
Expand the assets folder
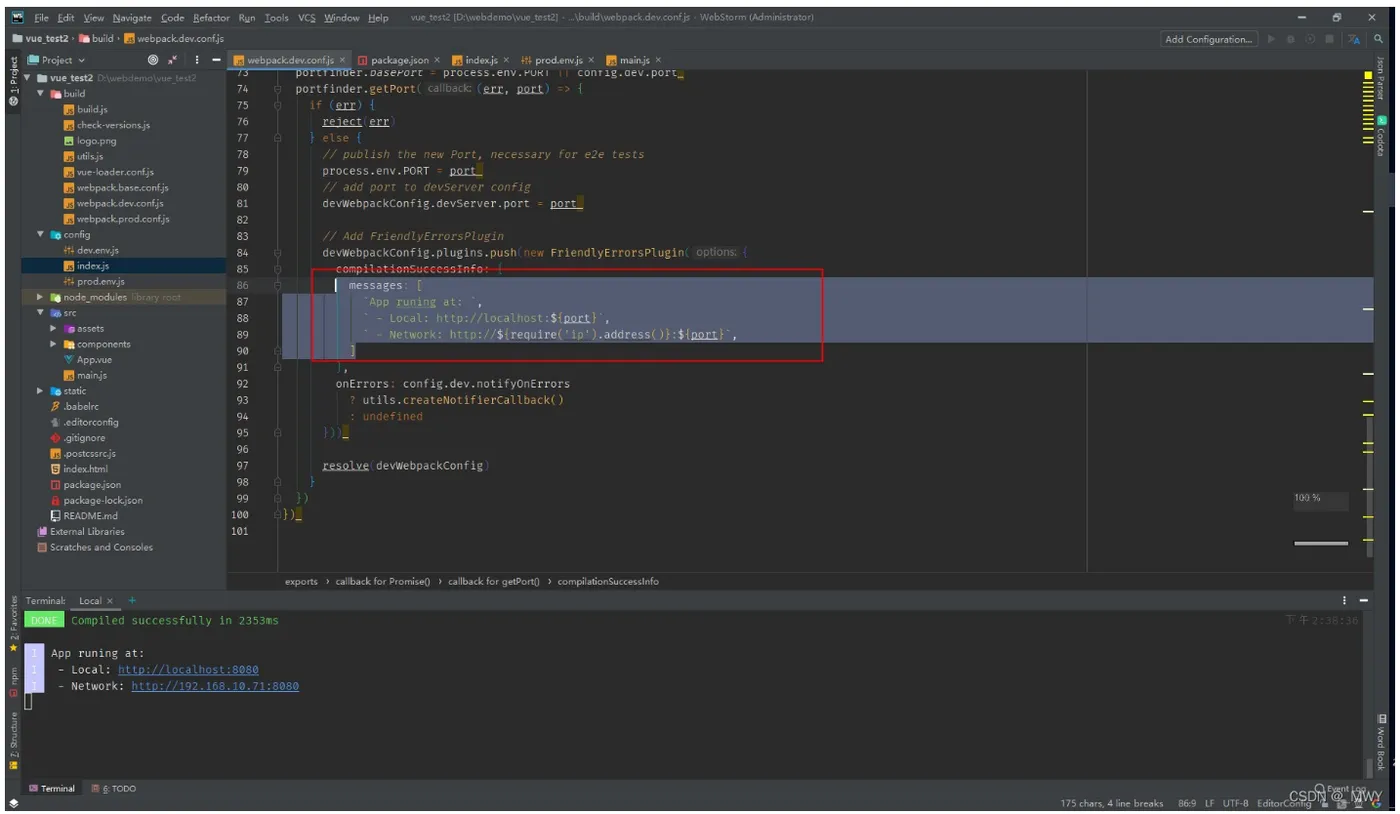point(54,328)
